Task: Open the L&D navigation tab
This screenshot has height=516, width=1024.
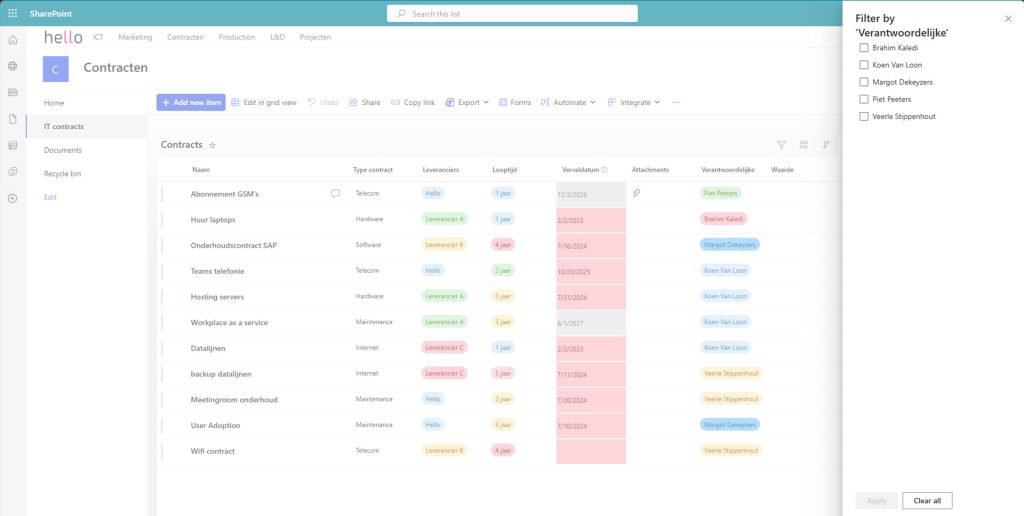Action: point(278,37)
